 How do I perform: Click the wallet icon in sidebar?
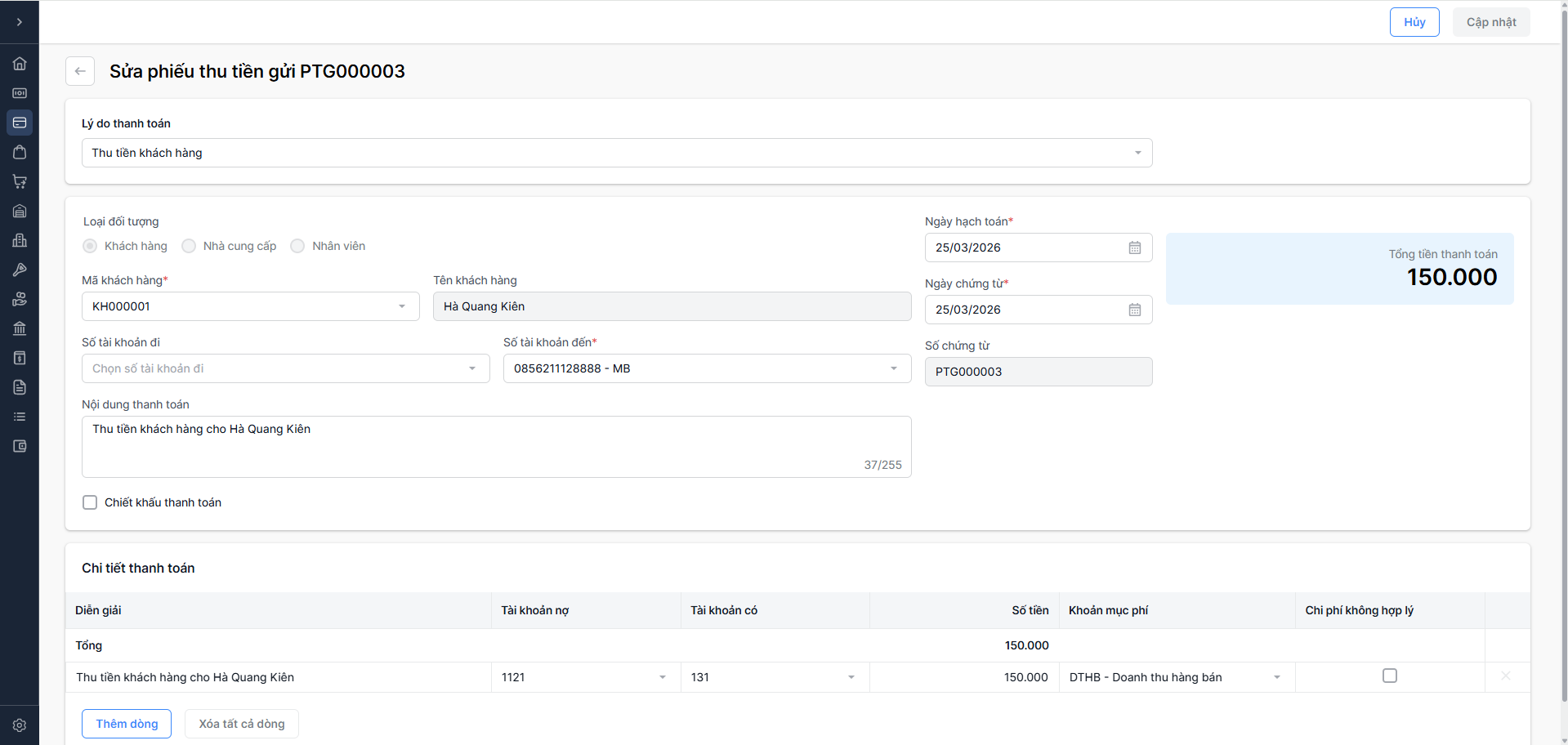[x=20, y=446]
